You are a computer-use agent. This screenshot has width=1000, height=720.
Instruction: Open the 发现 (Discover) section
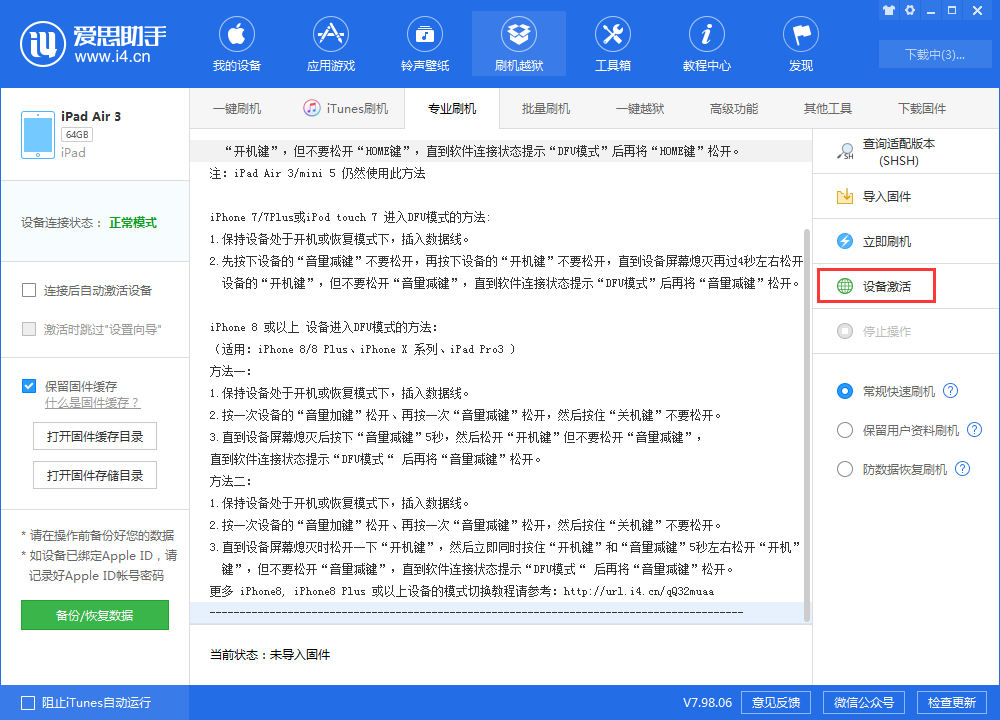(800, 43)
